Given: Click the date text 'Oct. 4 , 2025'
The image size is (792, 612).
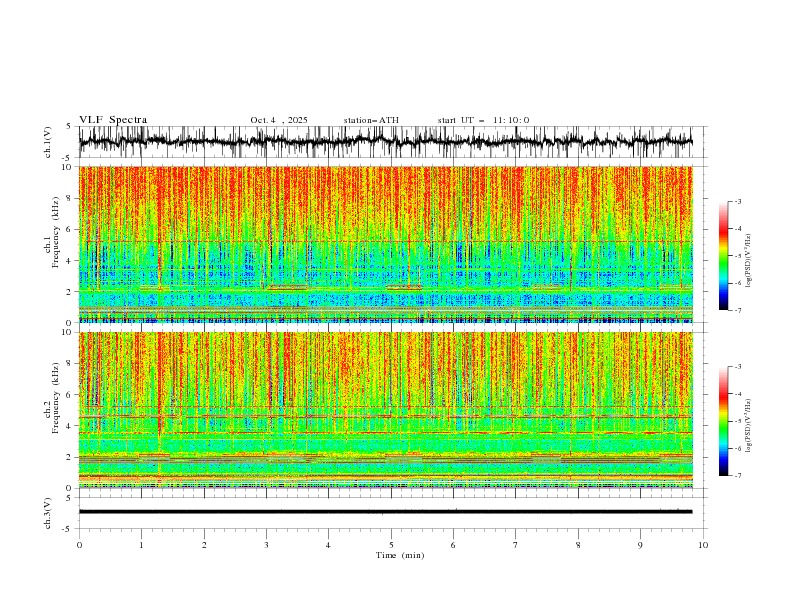Looking at the screenshot, I should tap(279, 120).
